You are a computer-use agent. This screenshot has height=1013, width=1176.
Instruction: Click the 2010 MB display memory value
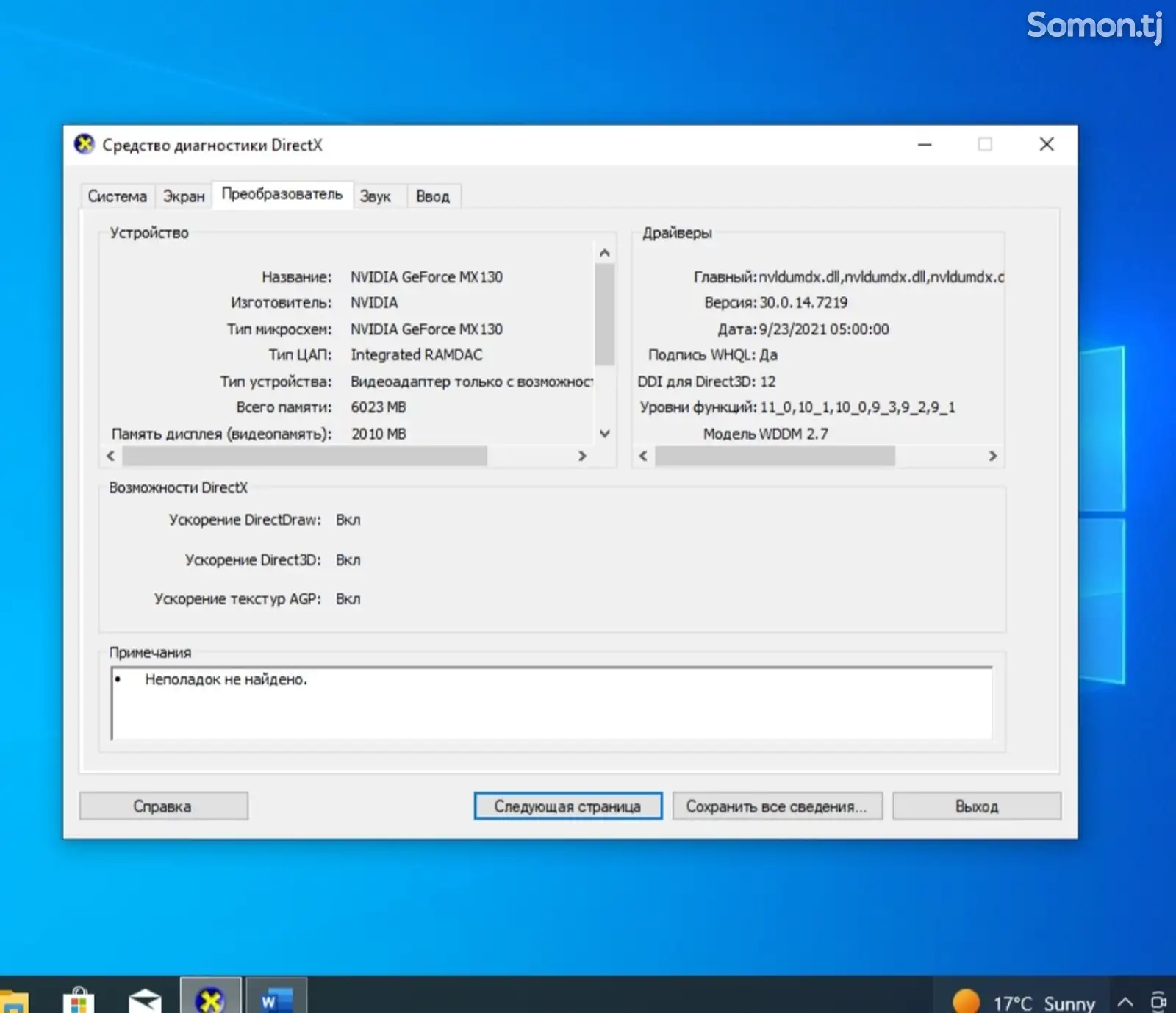378,434
